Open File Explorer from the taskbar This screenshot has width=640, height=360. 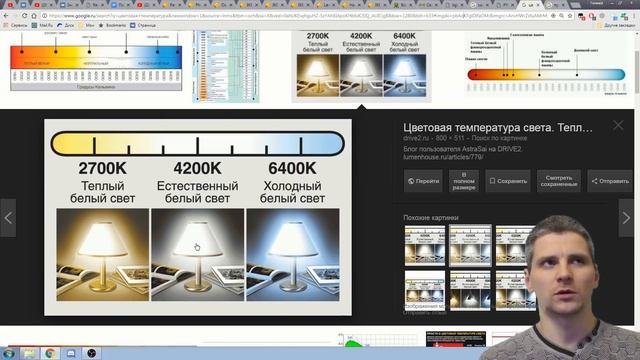click(x=29, y=353)
